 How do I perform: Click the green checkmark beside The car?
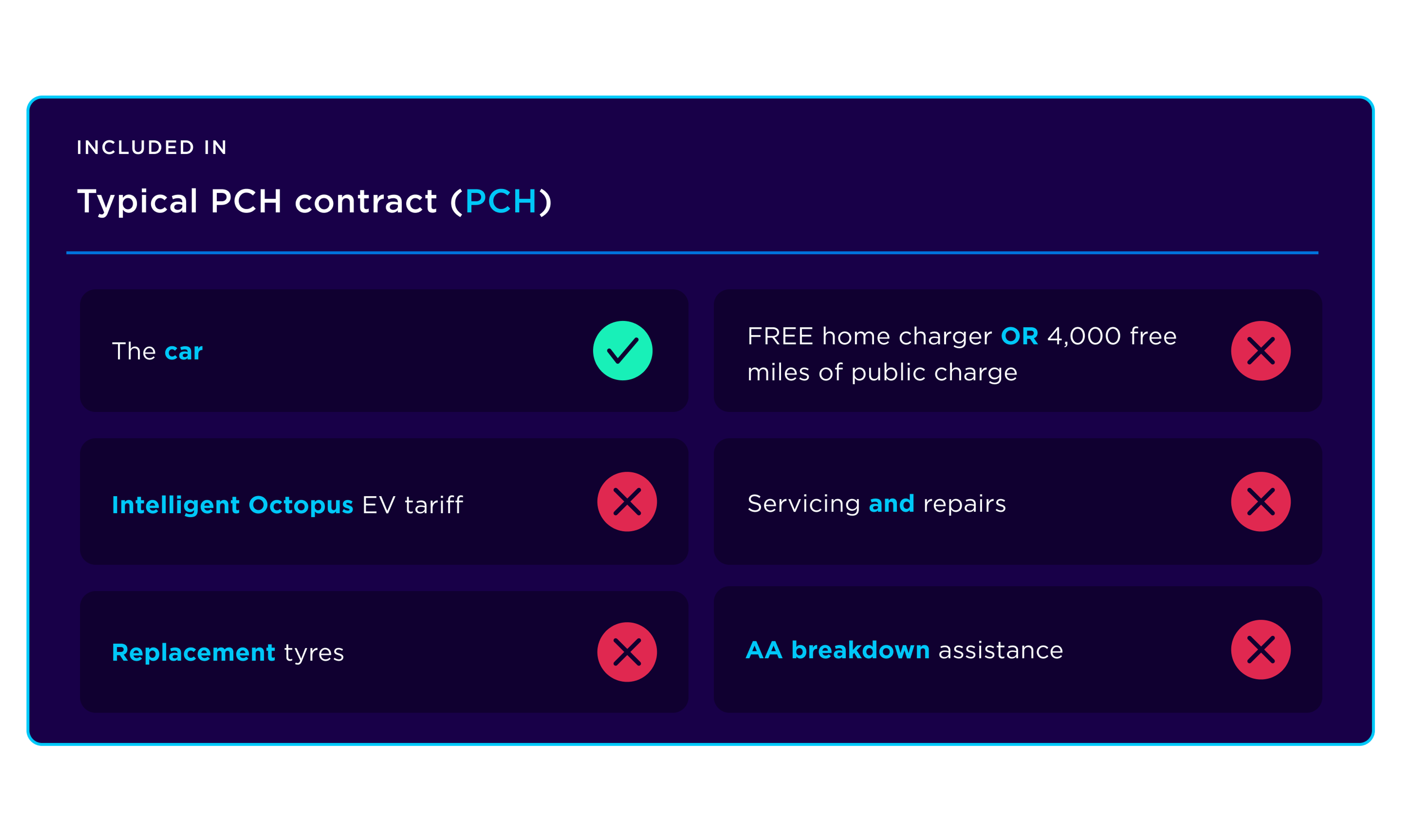[623, 351]
